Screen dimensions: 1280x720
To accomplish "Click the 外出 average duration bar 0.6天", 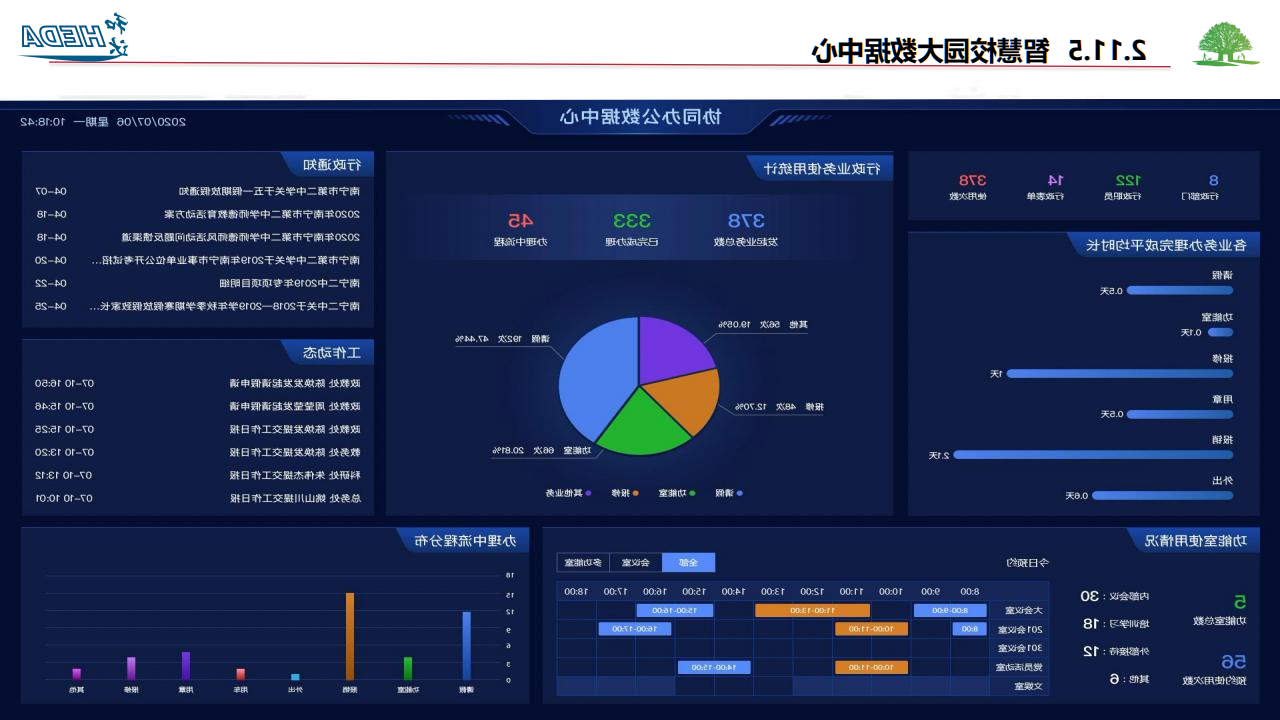I will [x=1162, y=495].
